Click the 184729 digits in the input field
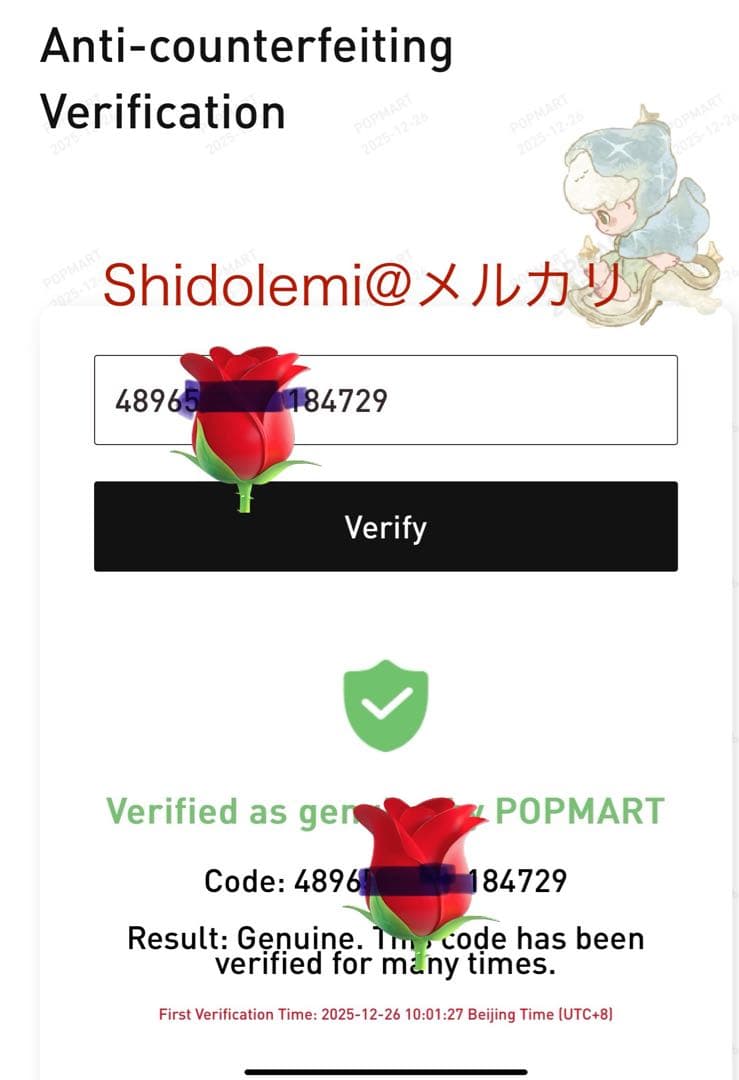The width and height of the screenshot is (739, 1080). pyautogui.click(x=337, y=400)
